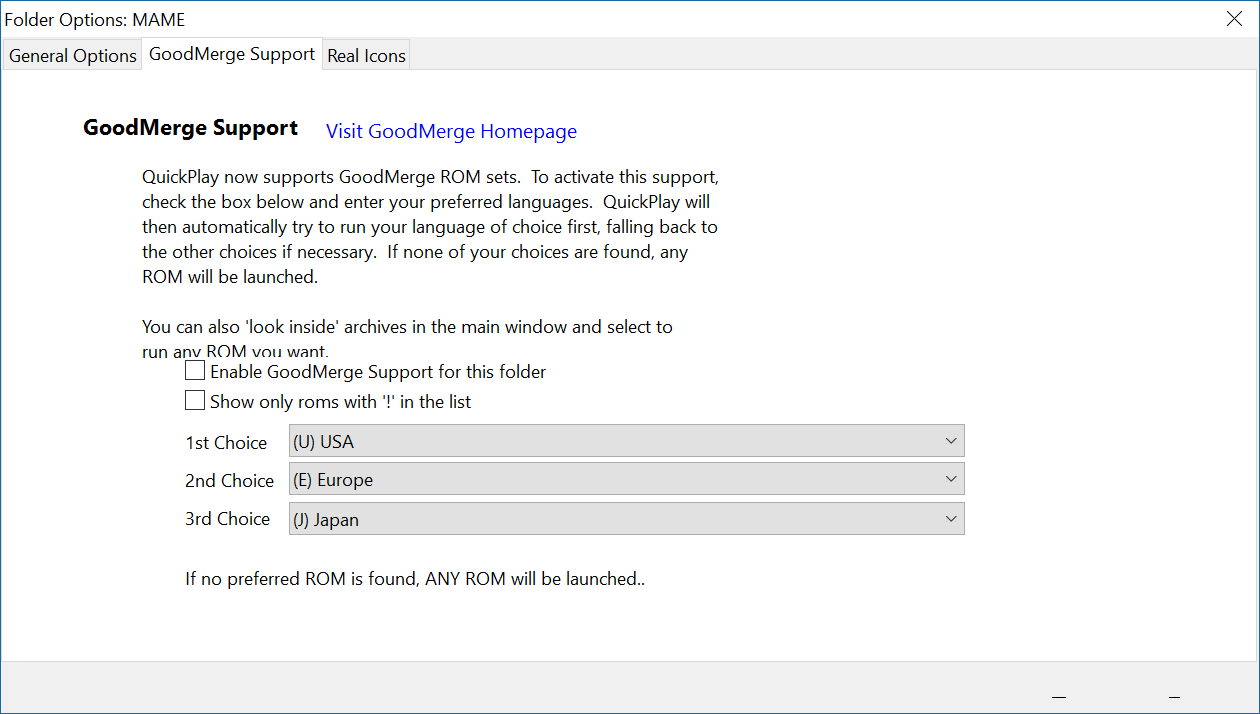Open the Real Icons tab
The width and height of the screenshot is (1260, 714).
coord(367,56)
